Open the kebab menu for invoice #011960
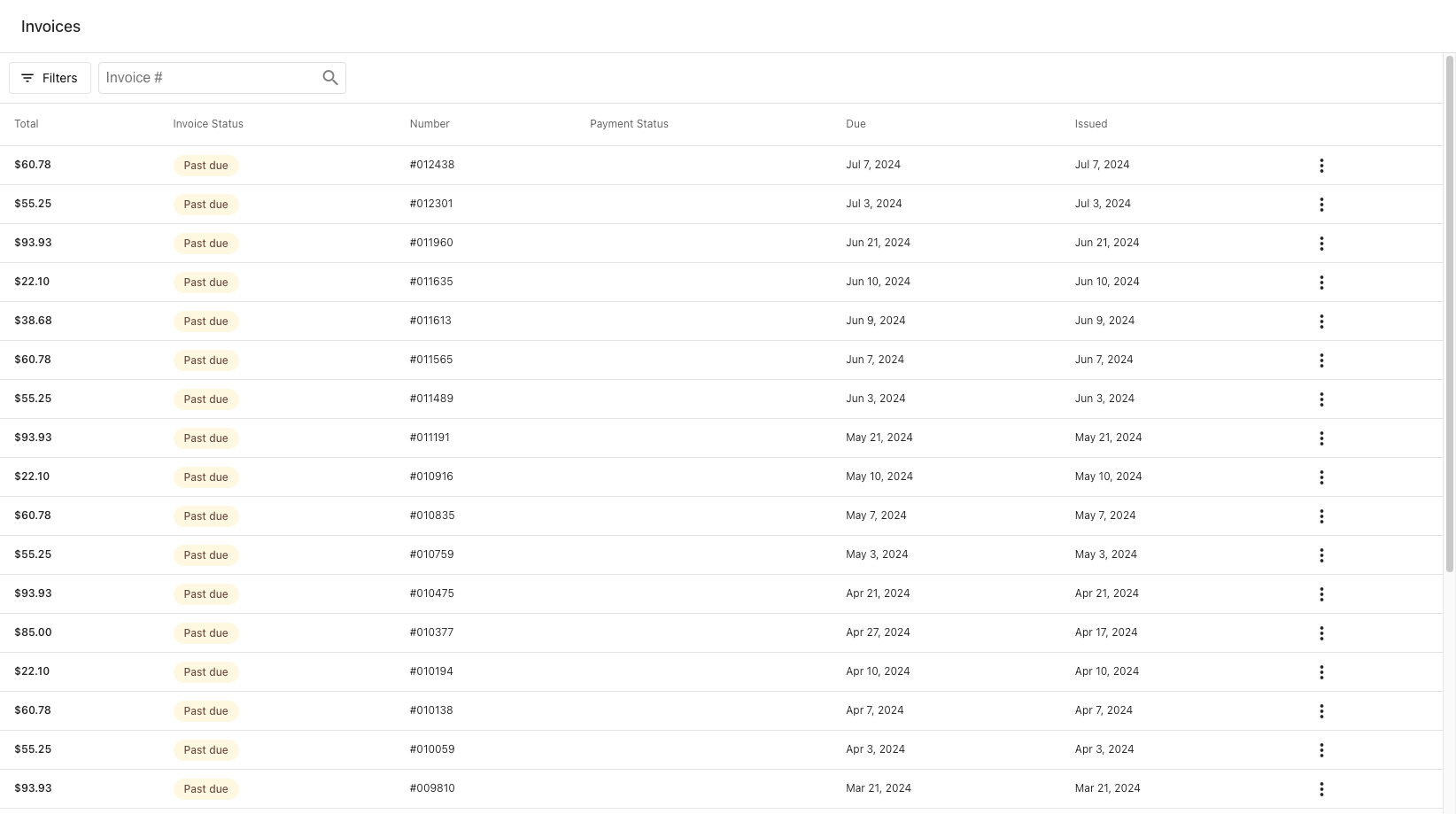Image resolution: width=1456 pixels, height=814 pixels. pos(1321,244)
